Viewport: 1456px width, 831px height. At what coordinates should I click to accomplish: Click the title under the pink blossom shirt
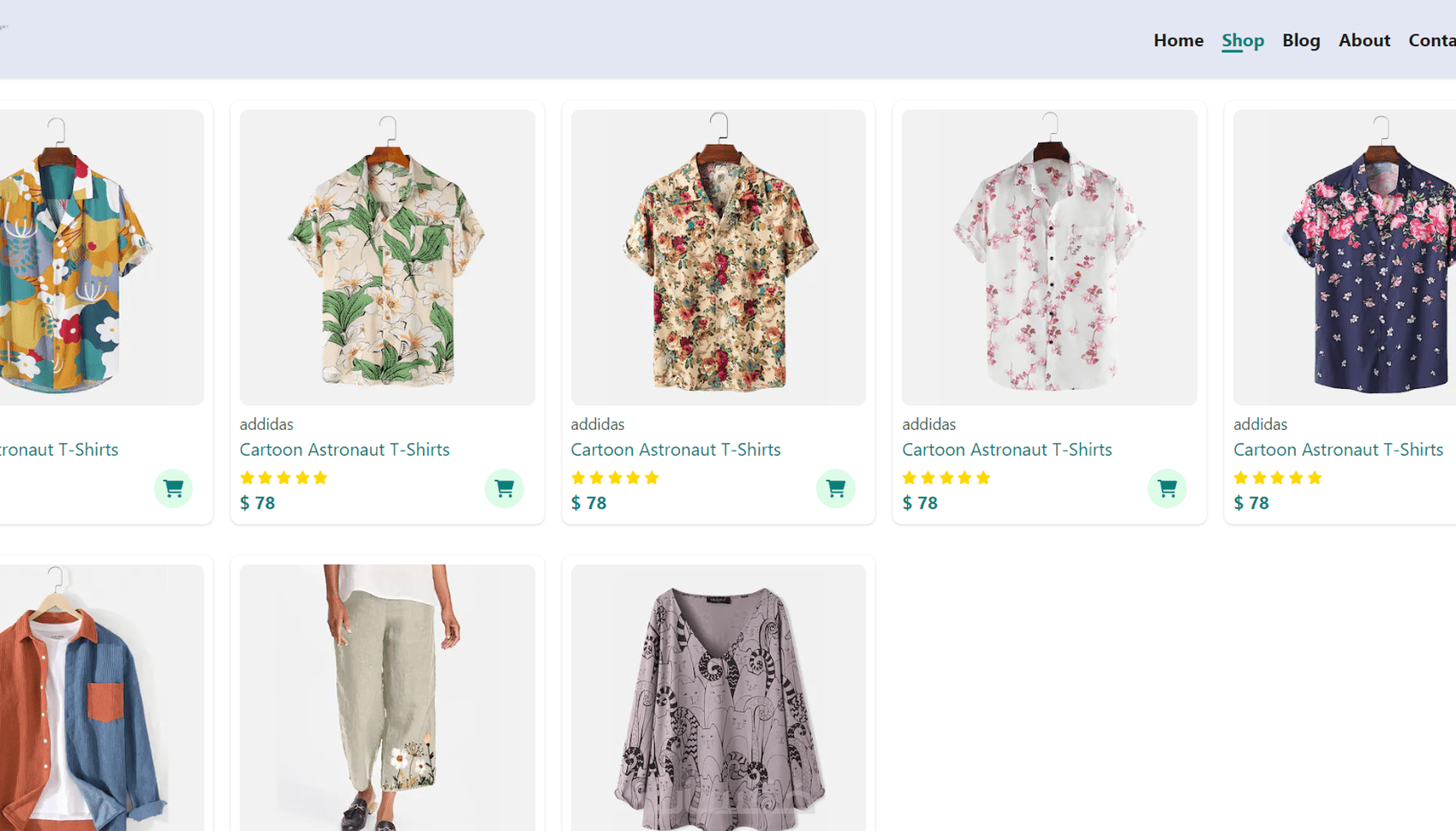click(1006, 450)
